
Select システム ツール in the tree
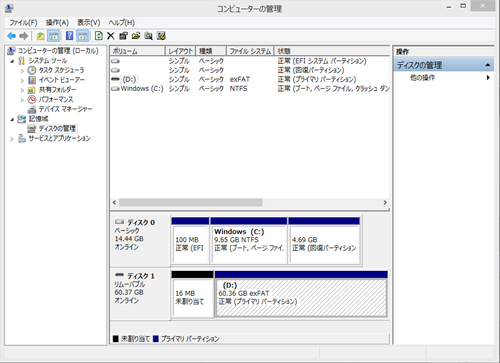click(48, 61)
